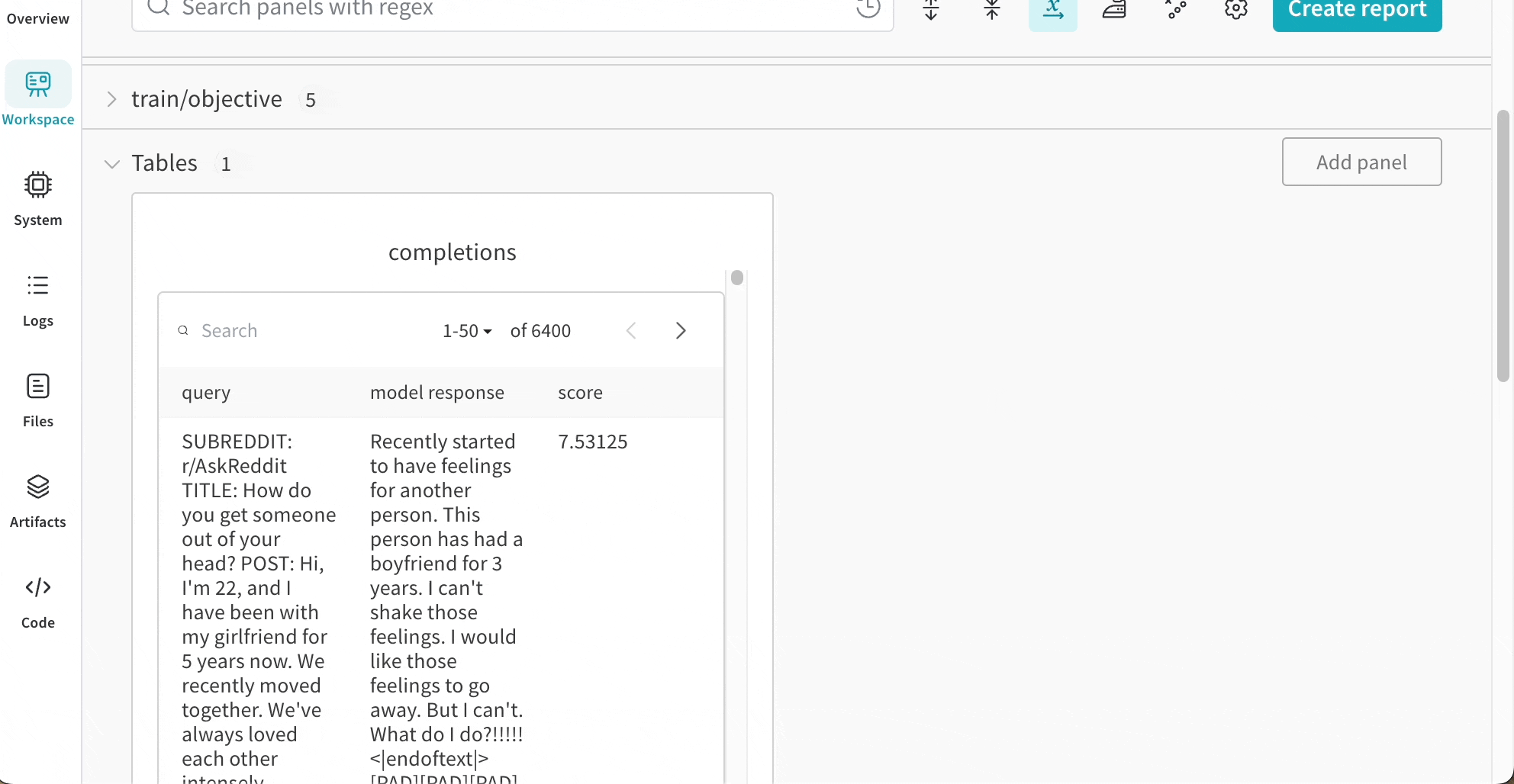Open workspace settings gear
Screen dimensions: 1514x784
click(x=1236, y=10)
